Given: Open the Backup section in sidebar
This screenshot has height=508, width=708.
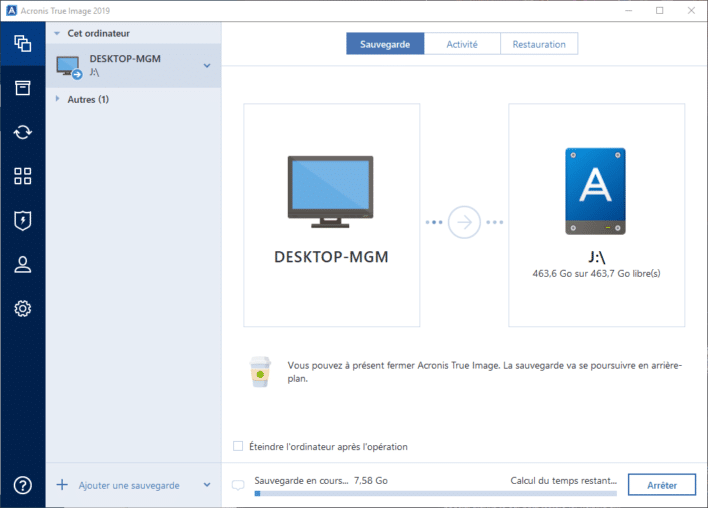Looking at the screenshot, I should coord(23,44).
